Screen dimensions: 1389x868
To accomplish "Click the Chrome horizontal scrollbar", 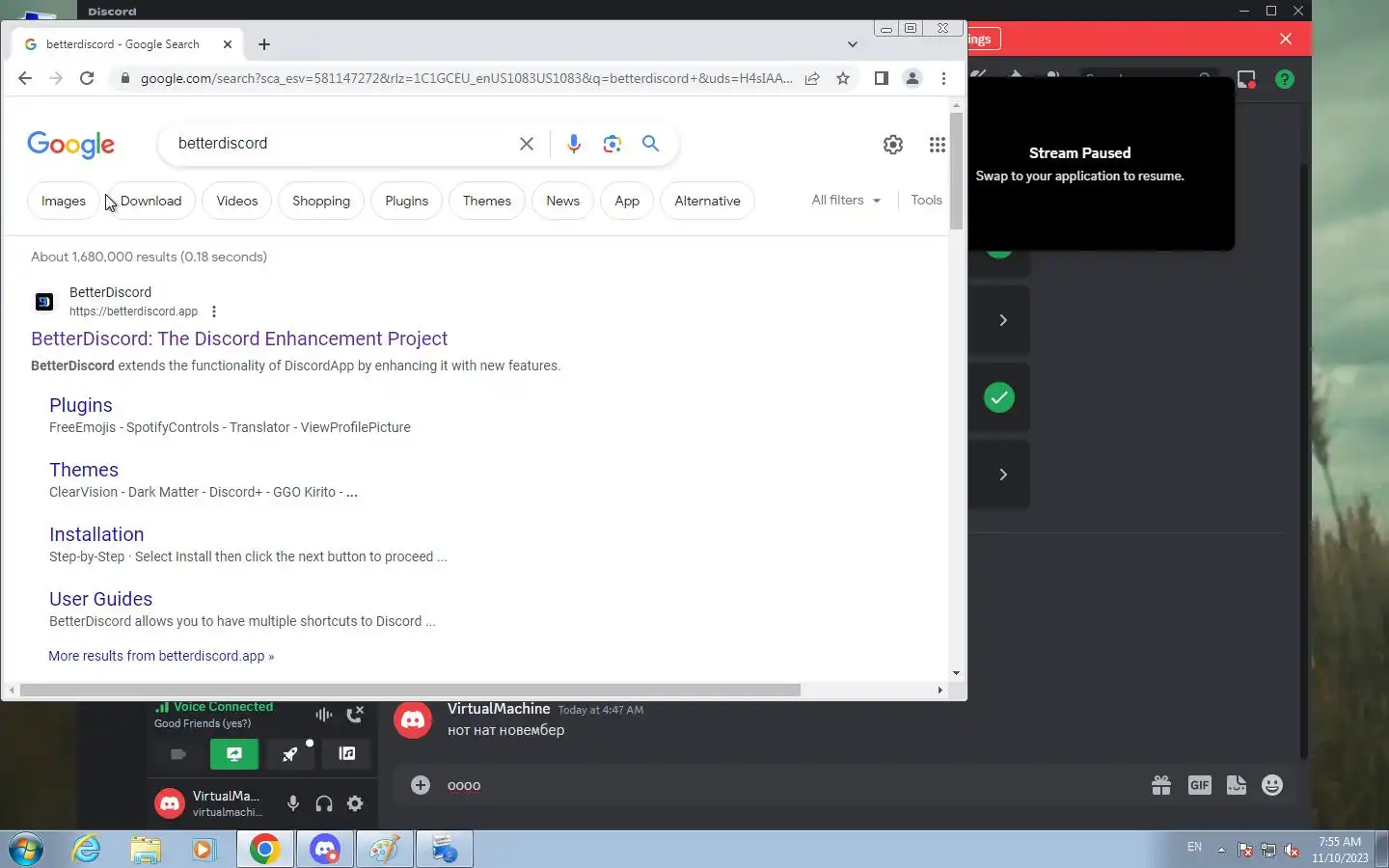I will [x=410, y=690].
